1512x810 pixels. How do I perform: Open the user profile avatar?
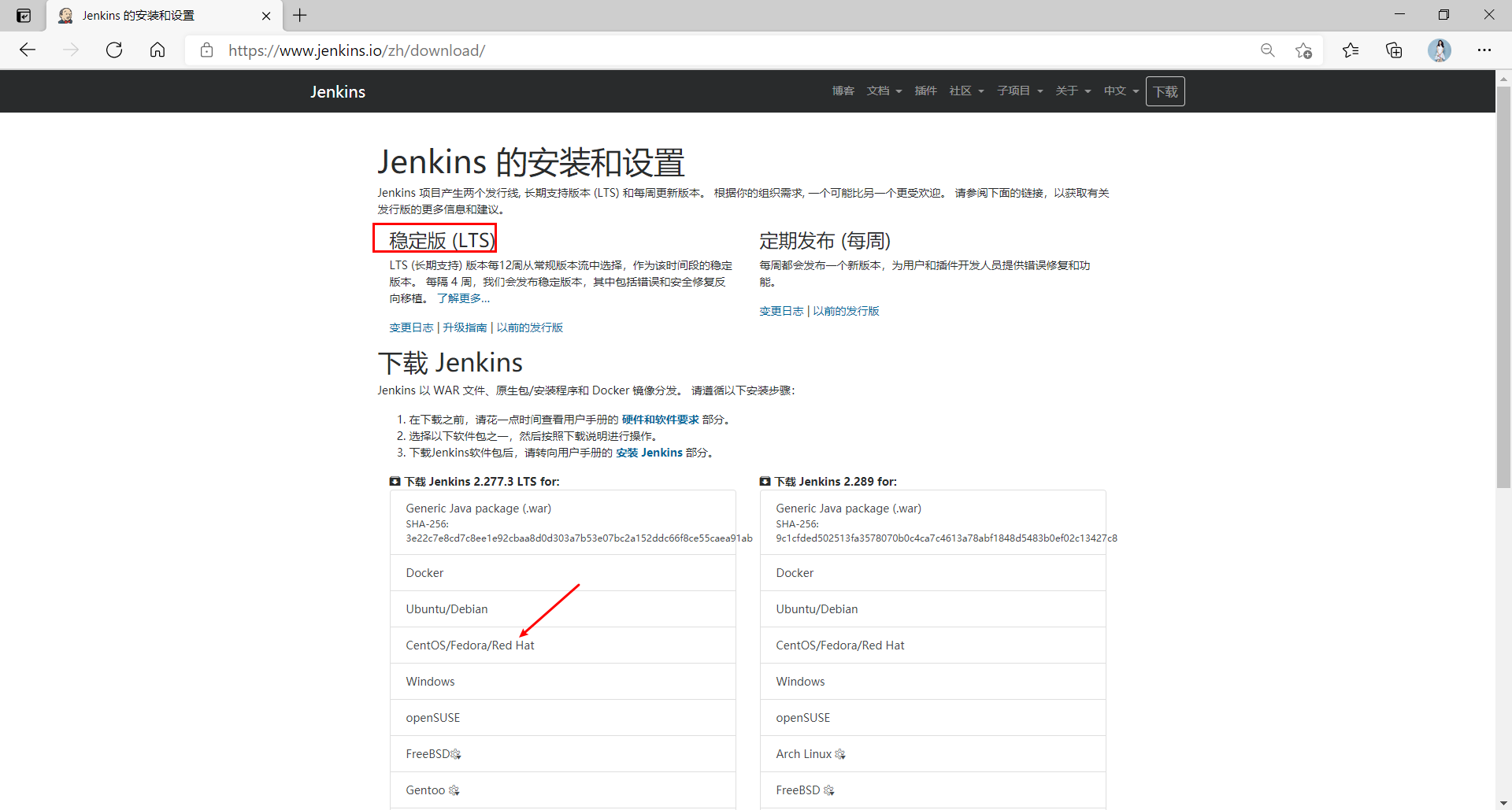pyautogui.click(x=1440, y=50)
